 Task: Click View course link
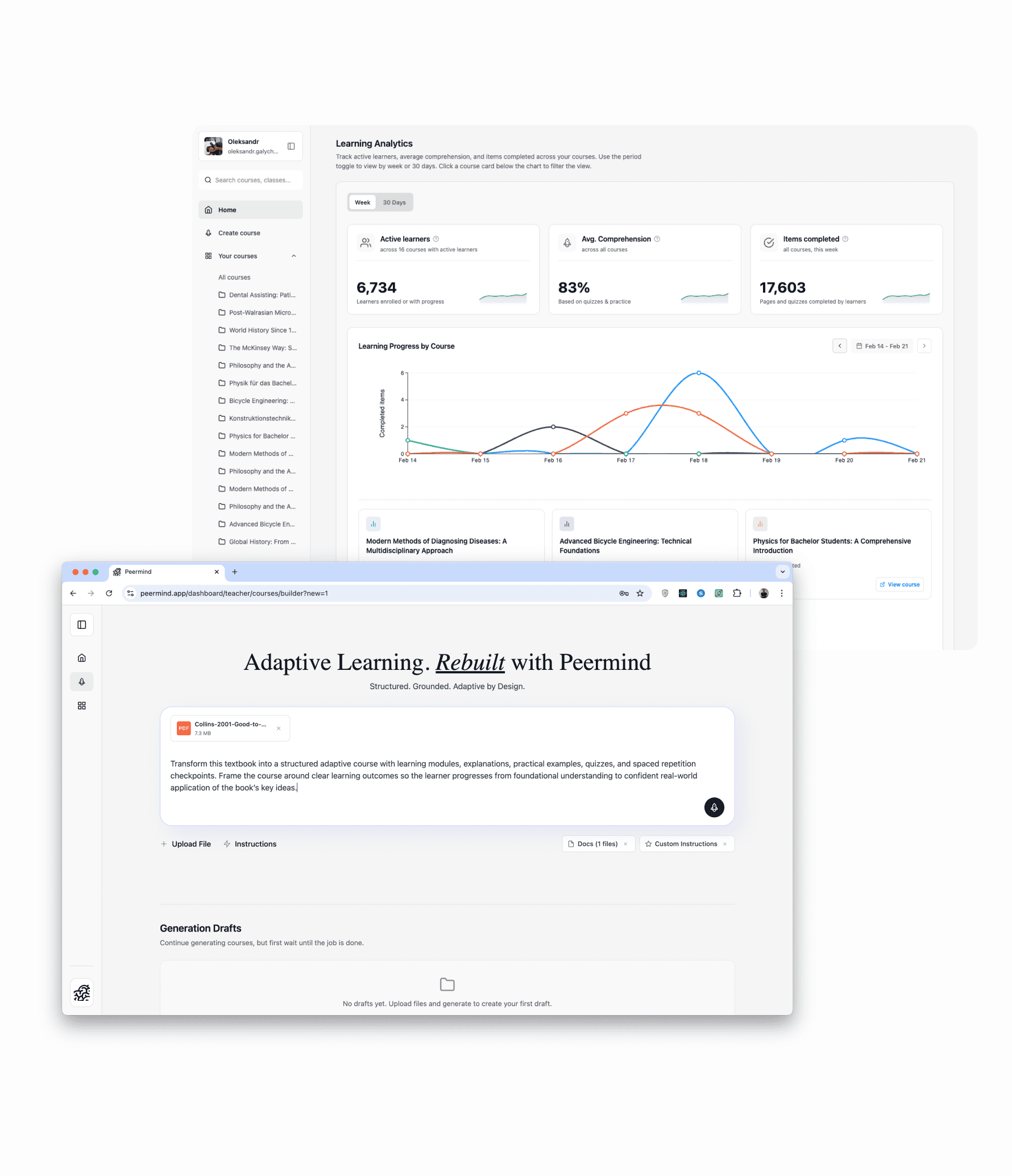899,585
